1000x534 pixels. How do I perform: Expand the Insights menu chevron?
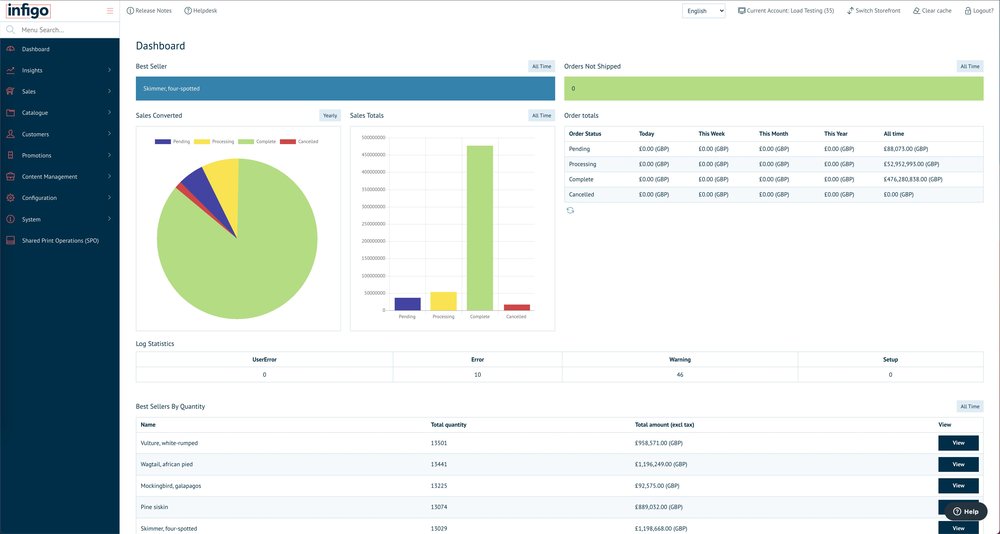tap(109, 70)
